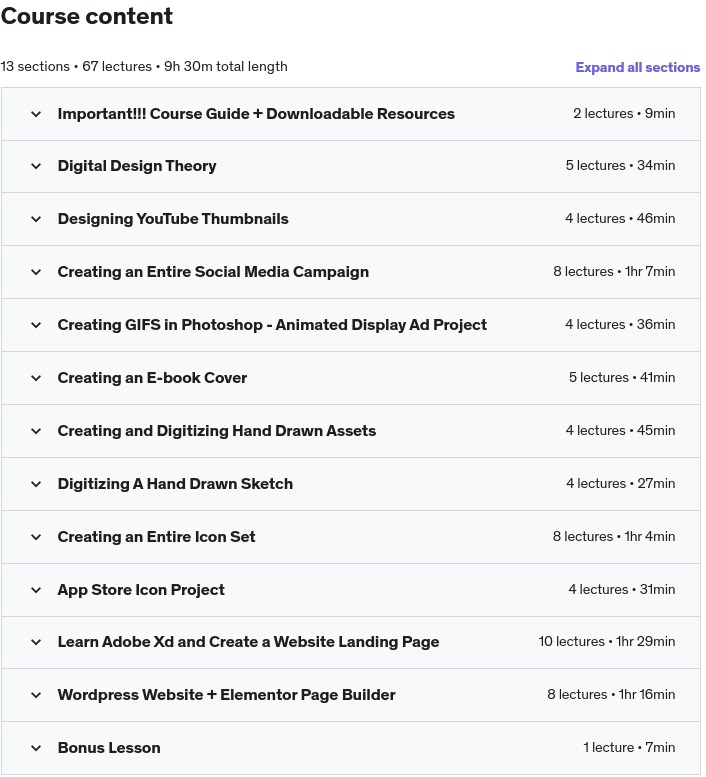Click the Course content heading

pos(87,17)
